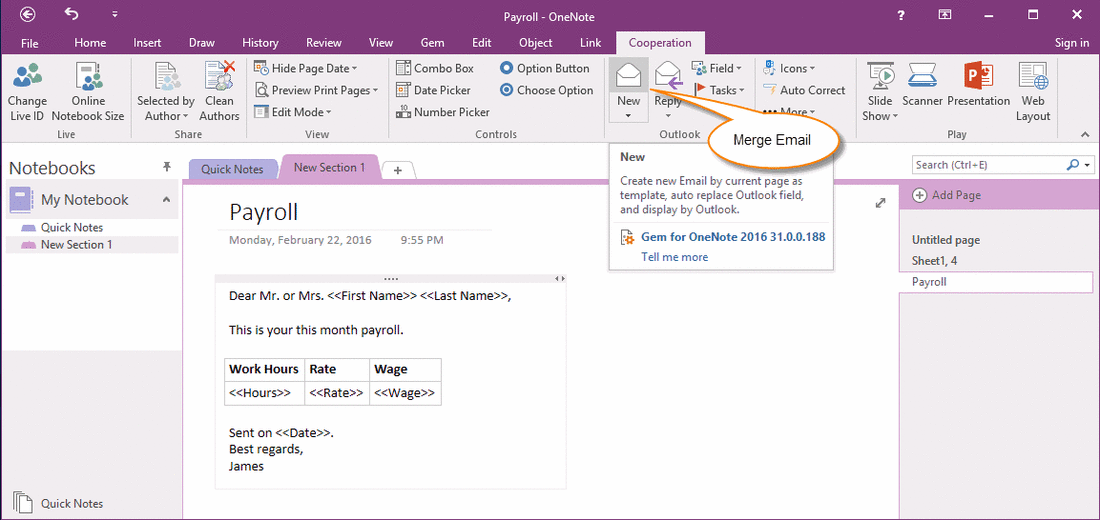Viewport: 1100px width, 520px height.
Task: Collapse the My Notebook tree
Action: click(166, 199)
